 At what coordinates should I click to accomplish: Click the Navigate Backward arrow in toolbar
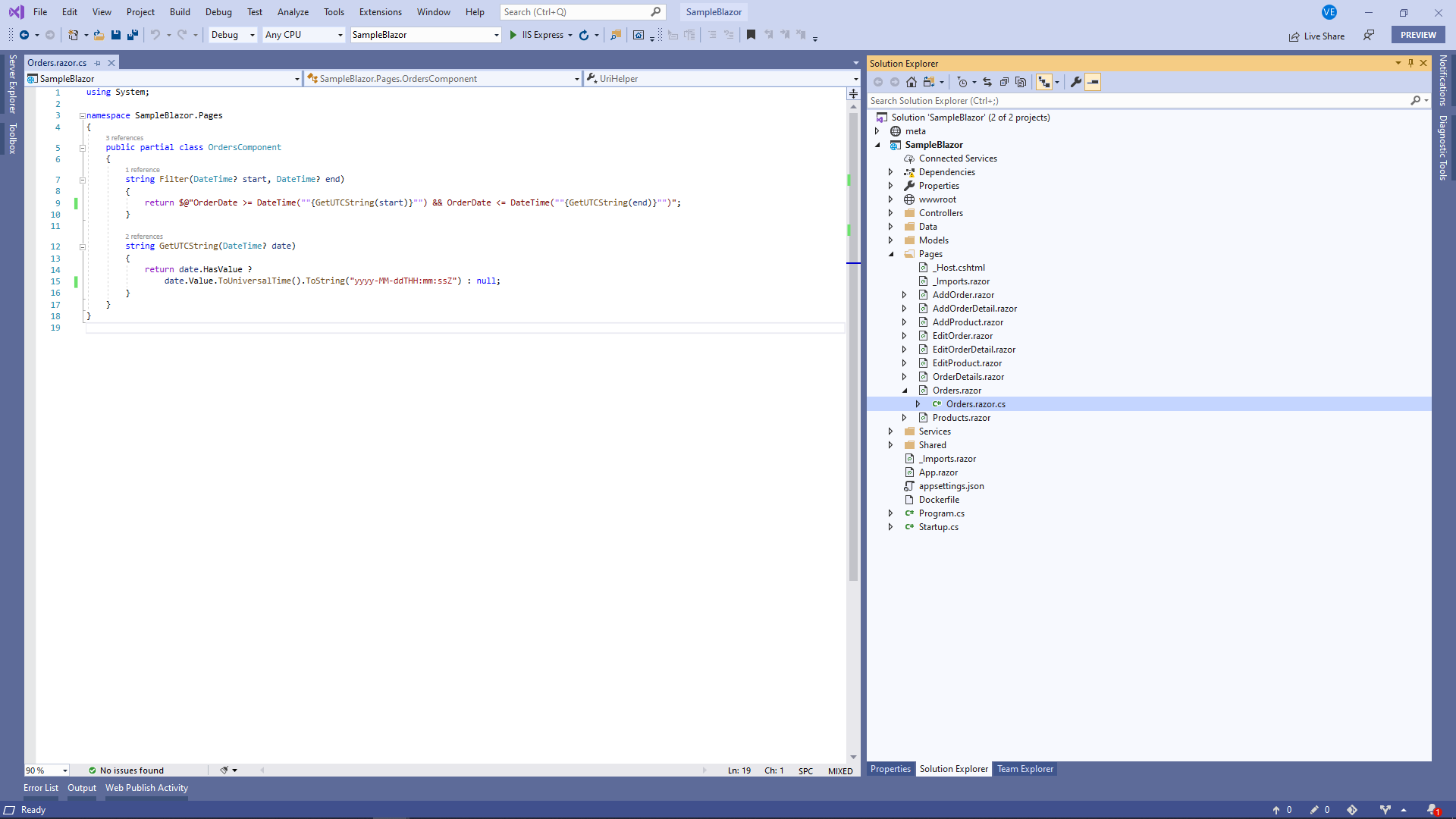(x=24, y=35)
